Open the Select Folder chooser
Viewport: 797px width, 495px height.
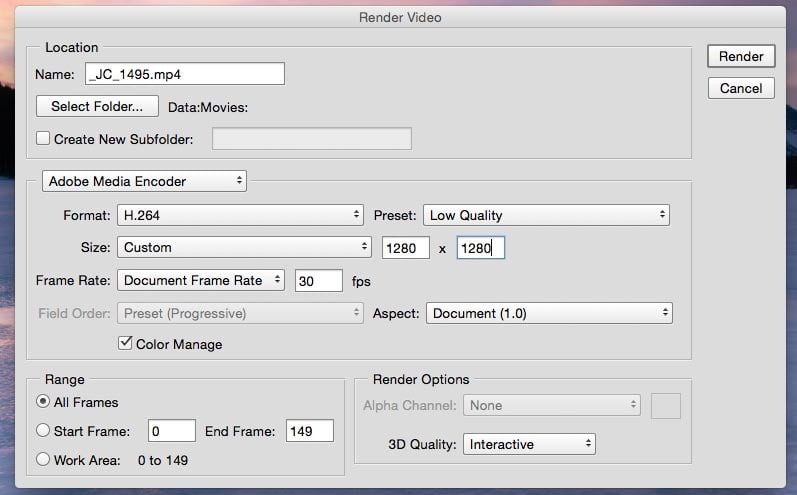point(97,106)
